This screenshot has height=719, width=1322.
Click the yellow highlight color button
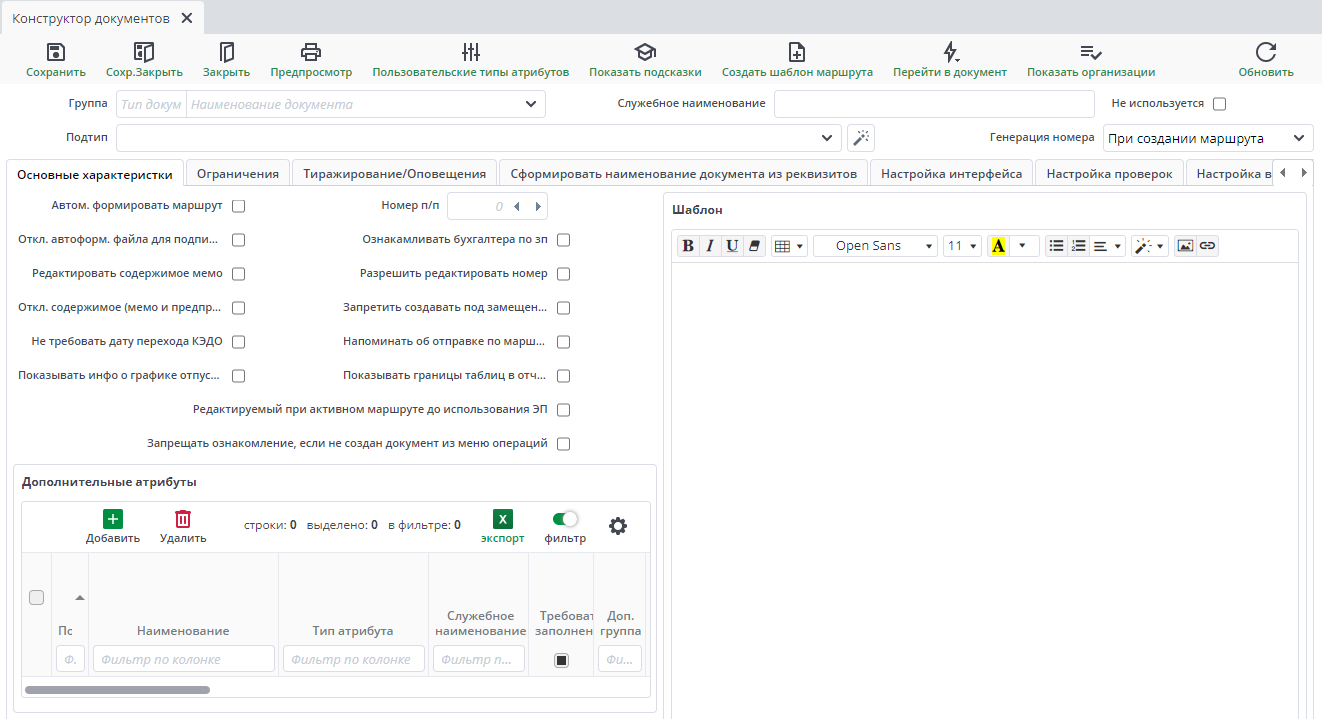click(997, 246)
